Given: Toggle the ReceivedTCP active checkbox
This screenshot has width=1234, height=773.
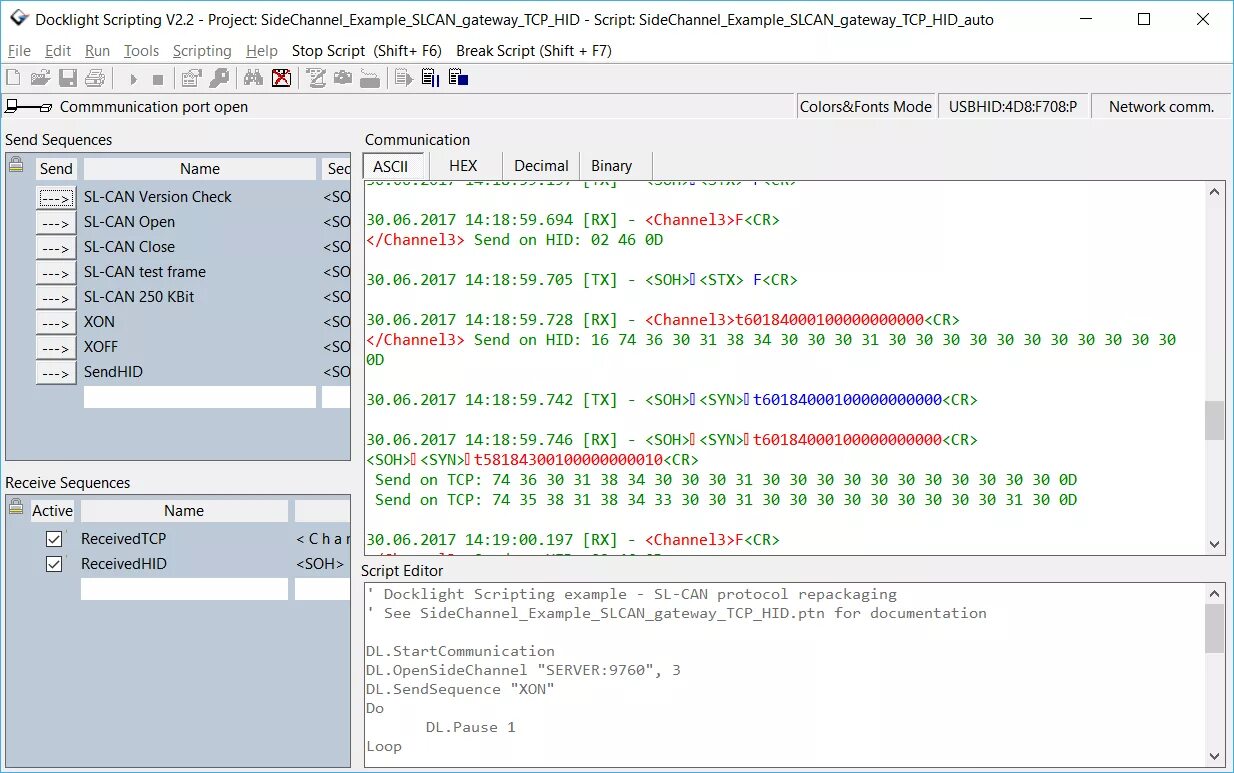Looking at the screenshot, I should [54, 539].
